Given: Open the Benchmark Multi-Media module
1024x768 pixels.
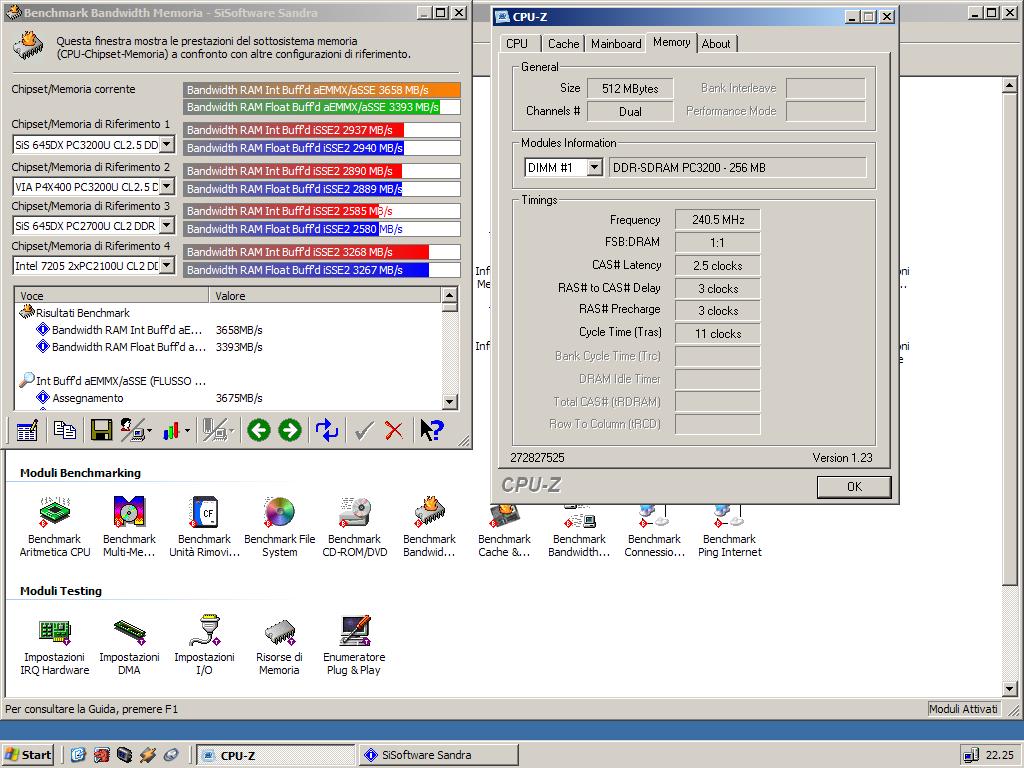Looking at the screenshot, I should coord(129,527).
